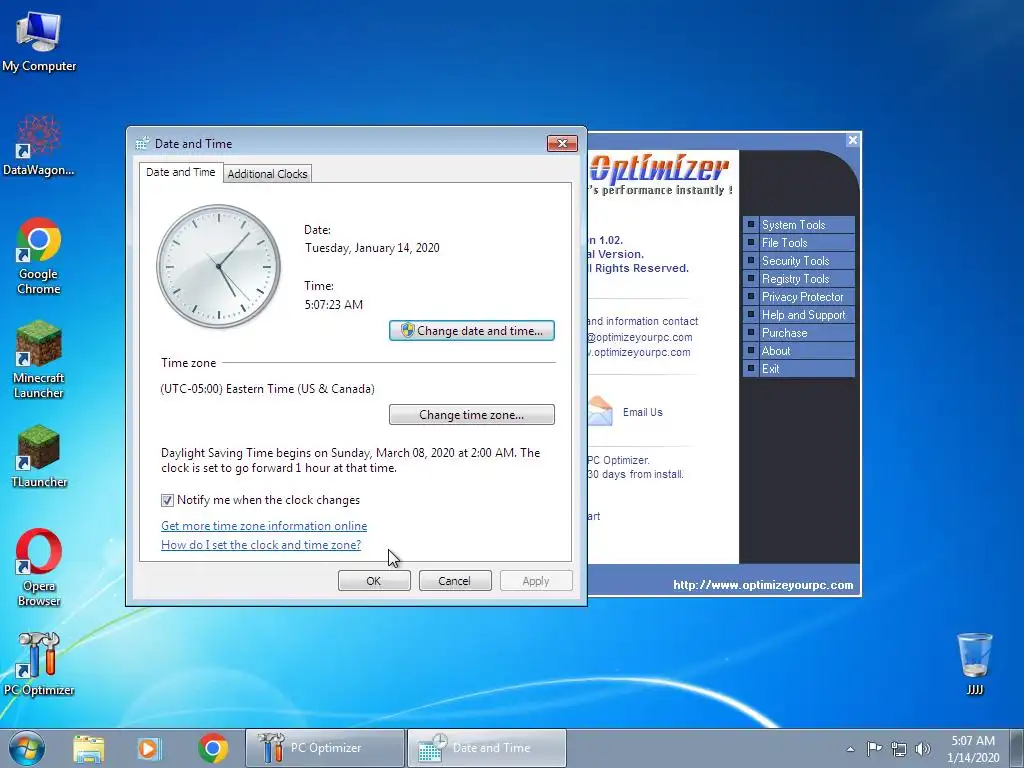The width and height of the screenshot is (1024, 768).
Task: Click the Tuesday, January 14, 2020 date text
Action: [x=372, y=248]
